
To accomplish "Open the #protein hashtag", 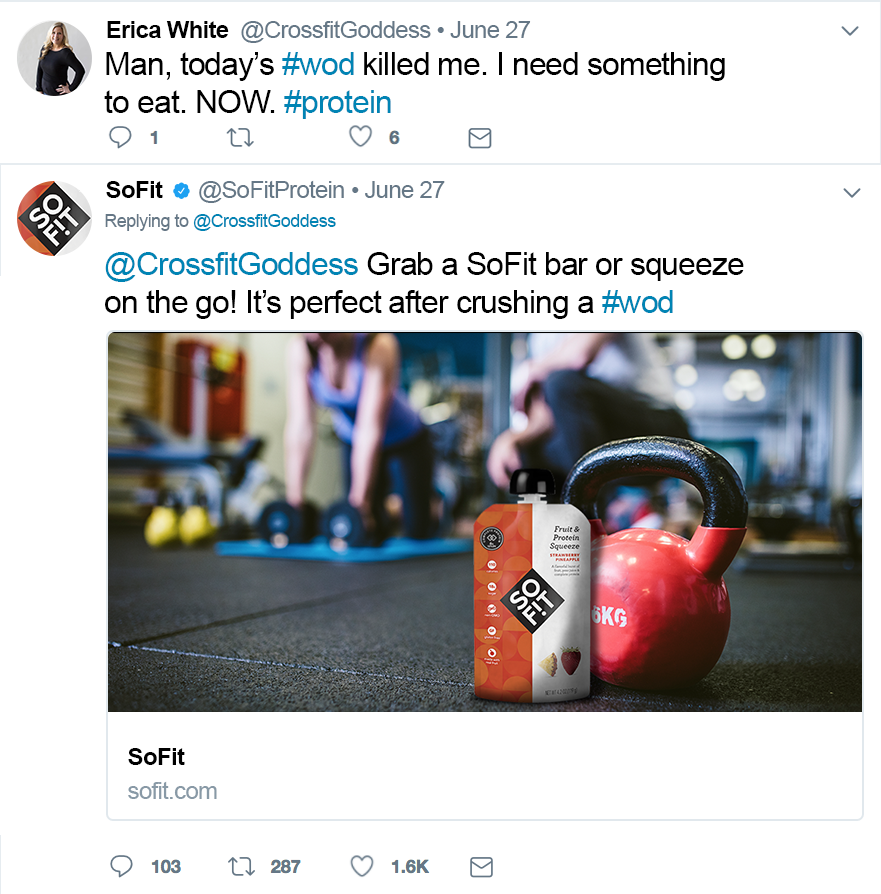I will (338, 102).
